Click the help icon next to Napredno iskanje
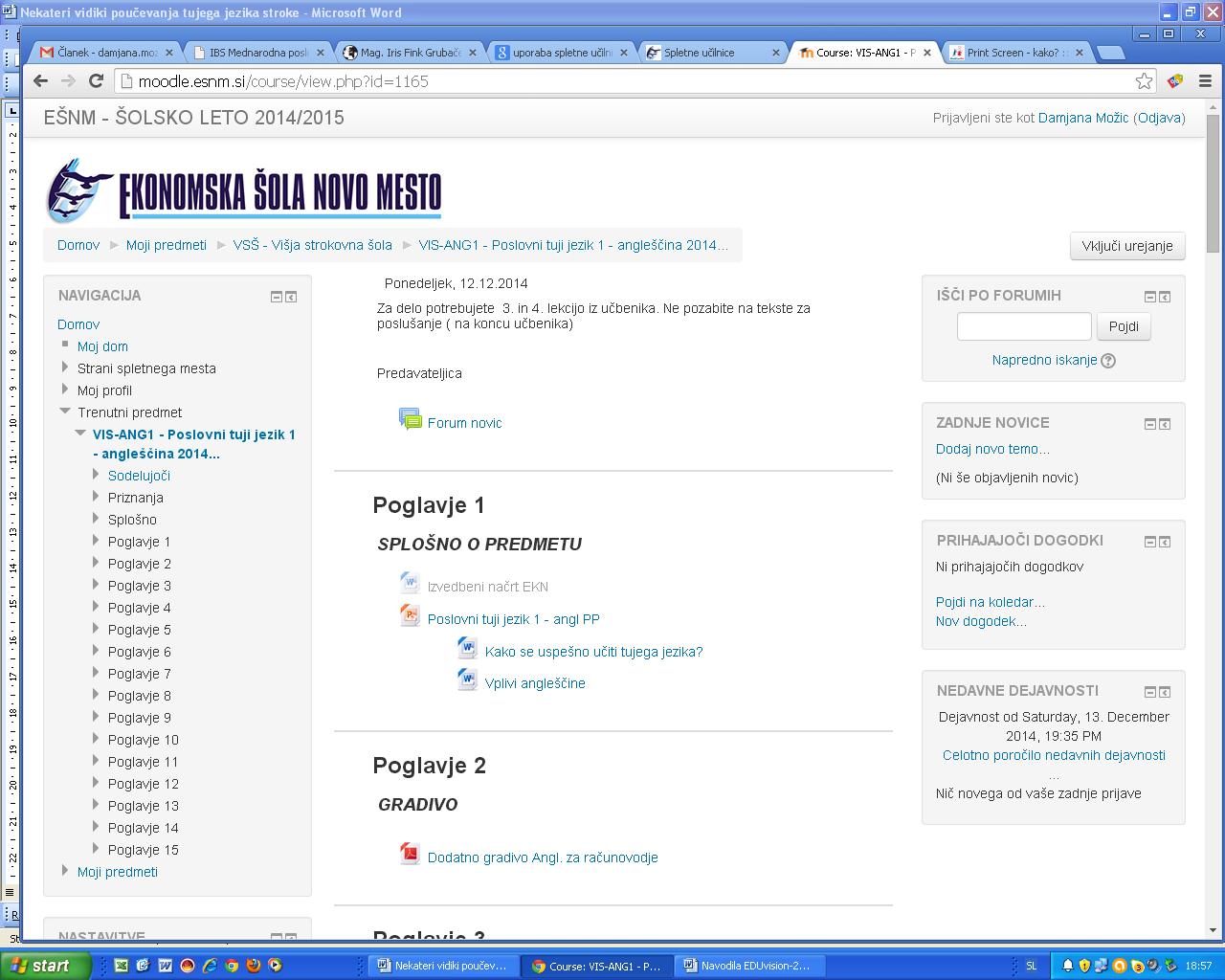The image size is (1225, 980). (1108, 361)
